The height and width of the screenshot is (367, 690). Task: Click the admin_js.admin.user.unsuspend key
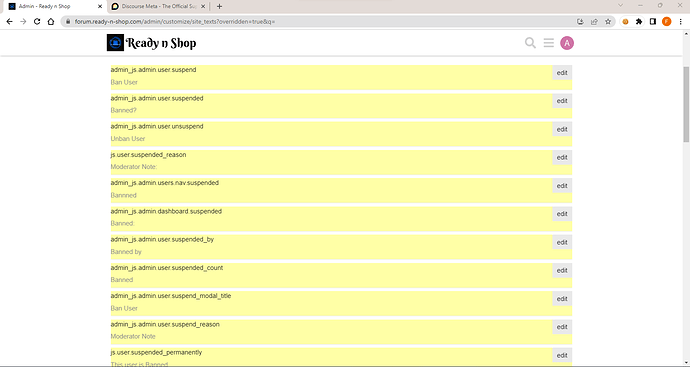point(157,126)
